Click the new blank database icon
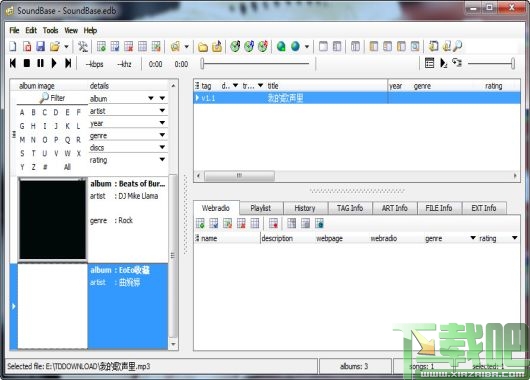 coord(13,46)
